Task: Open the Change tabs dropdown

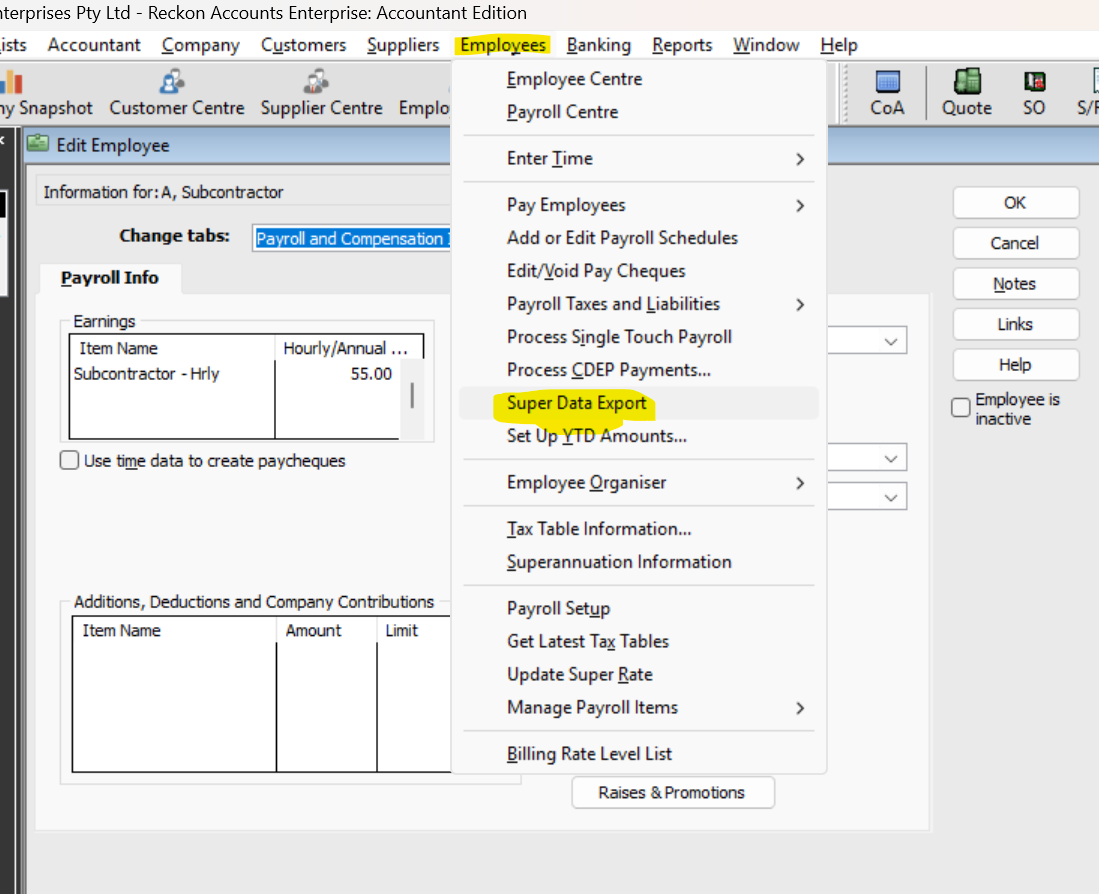Action: coord(352,238)
